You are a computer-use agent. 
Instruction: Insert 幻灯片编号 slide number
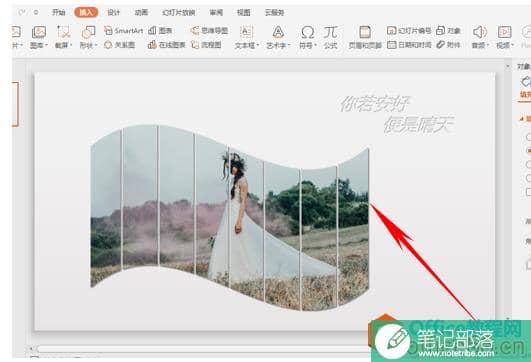coord(409,31)
